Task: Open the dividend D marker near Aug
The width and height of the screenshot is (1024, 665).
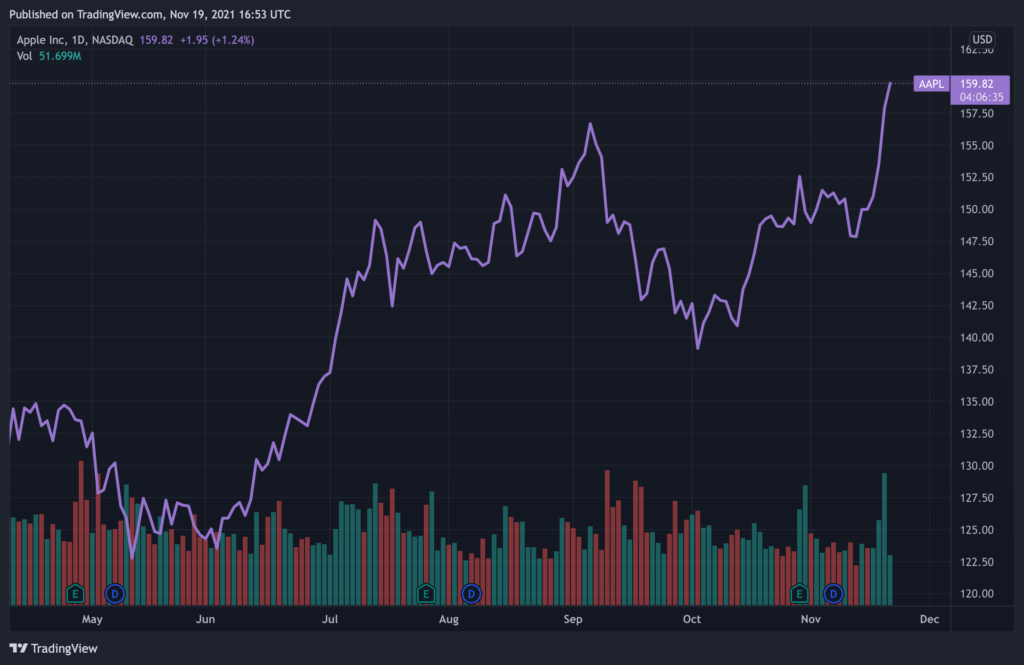Action: (x=471, y=594)
